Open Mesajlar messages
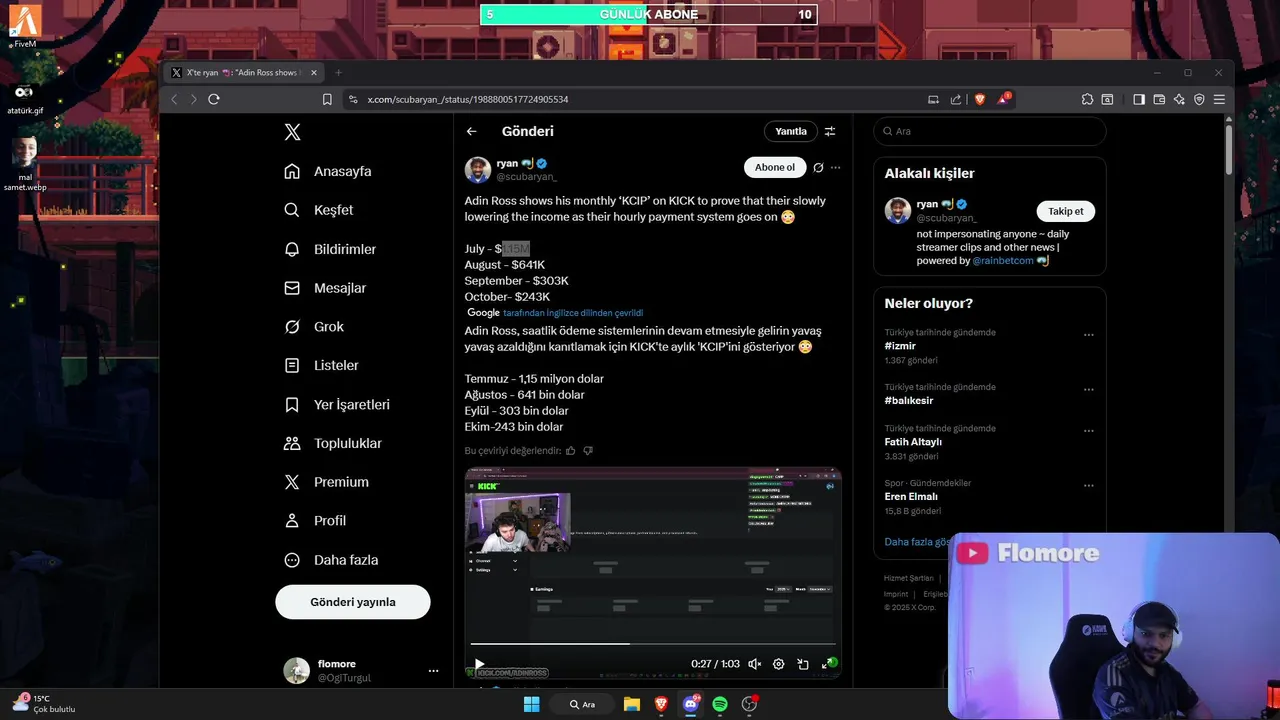Viewport: 1280px width, 720px height. [325, 288]
